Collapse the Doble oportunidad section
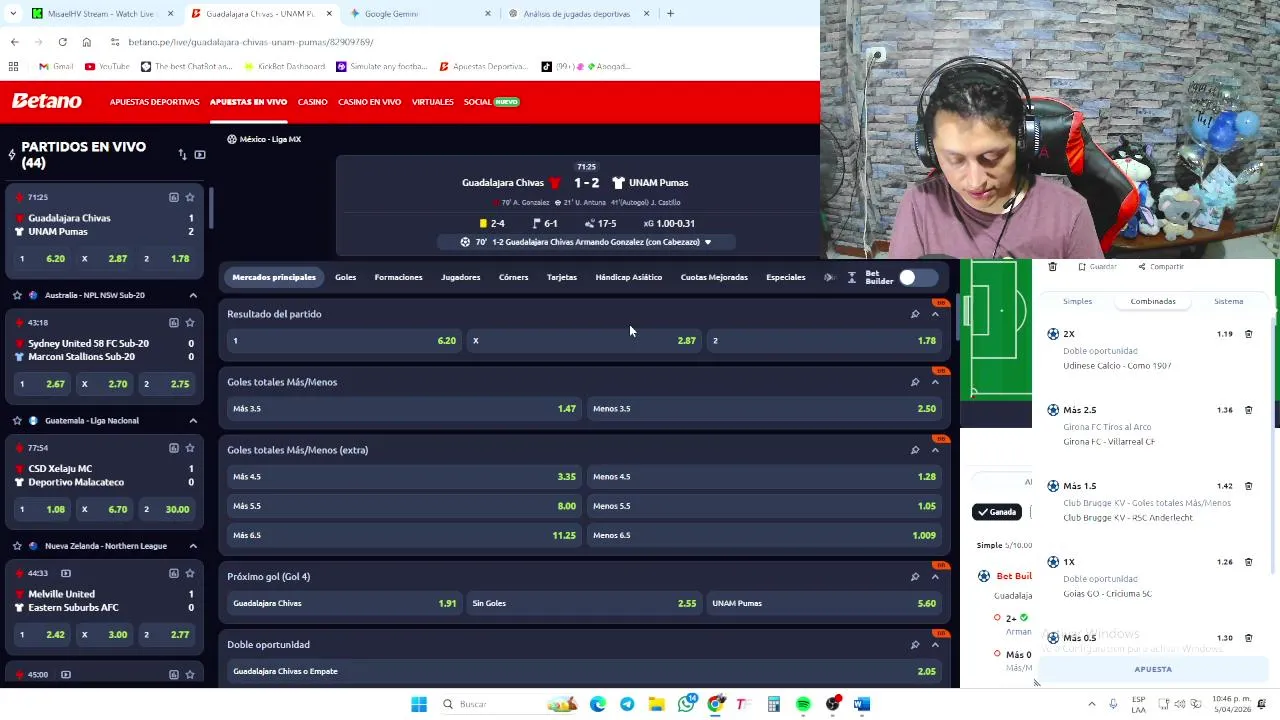Screen dimensions: 1280x720 [x=935, y=644]
